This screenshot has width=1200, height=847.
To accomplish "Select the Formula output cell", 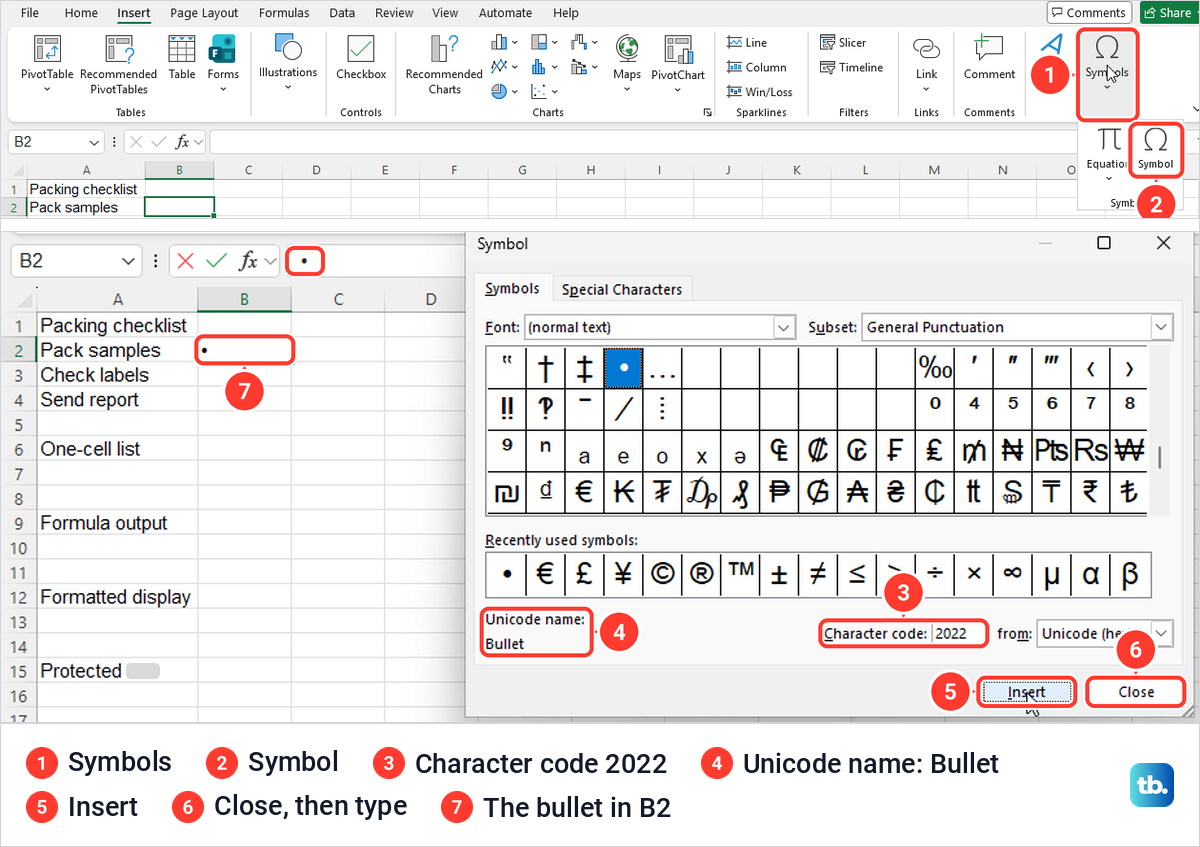I will coord(118,523).
